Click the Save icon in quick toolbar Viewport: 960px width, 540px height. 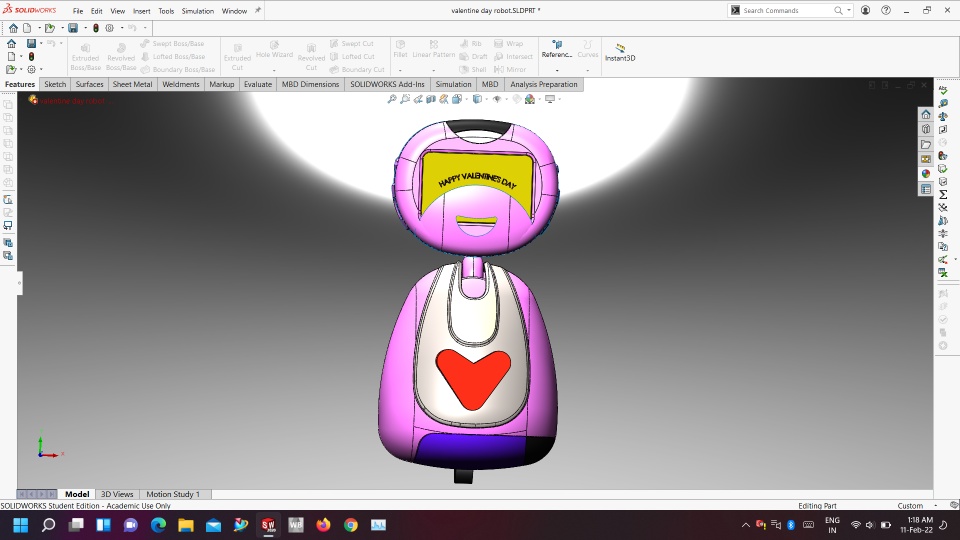point(73,28)
